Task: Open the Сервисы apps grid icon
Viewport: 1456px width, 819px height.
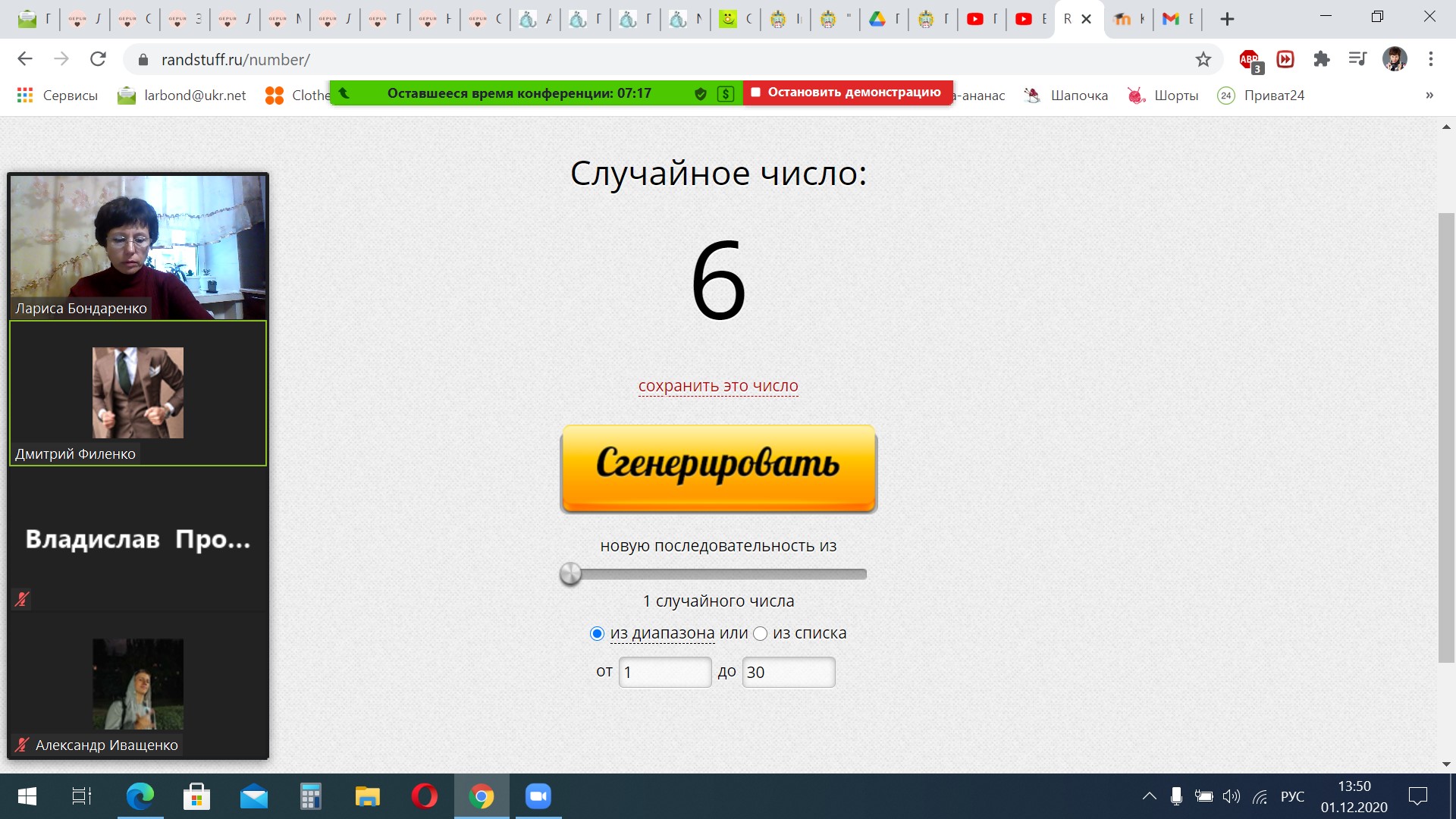Action: click(x=25, y=96)
